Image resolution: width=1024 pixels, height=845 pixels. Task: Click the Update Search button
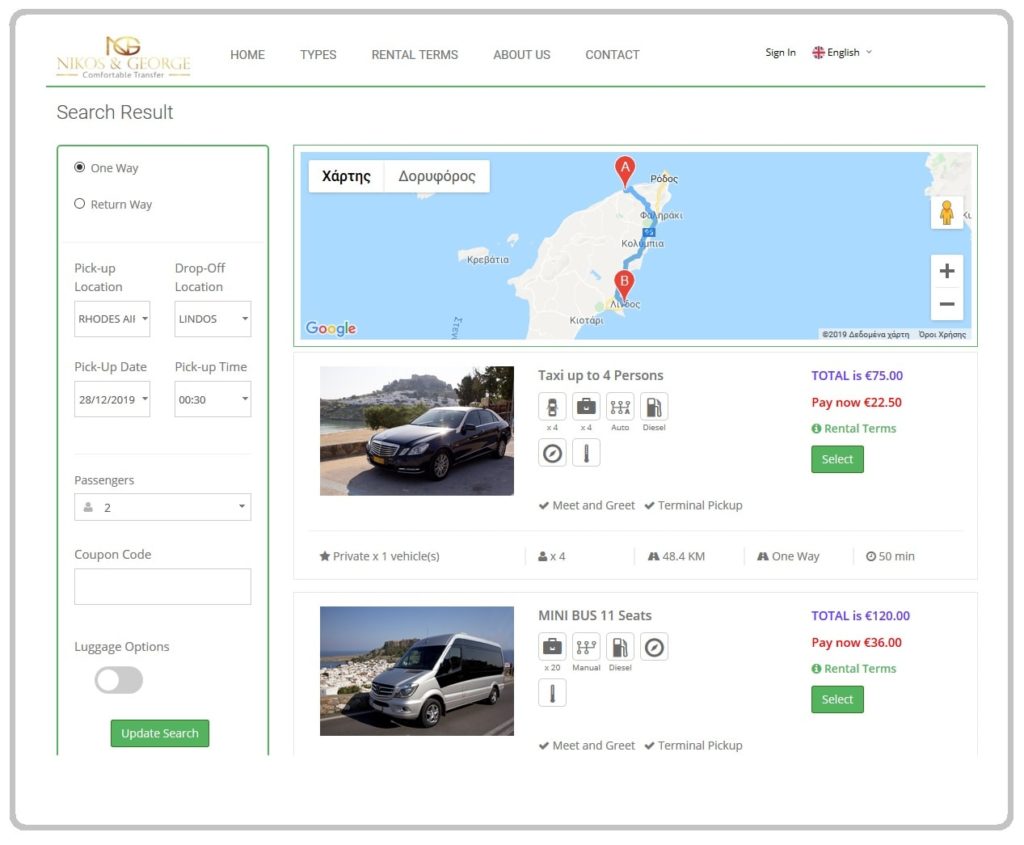pyautogui.click(x=160, y=734)
